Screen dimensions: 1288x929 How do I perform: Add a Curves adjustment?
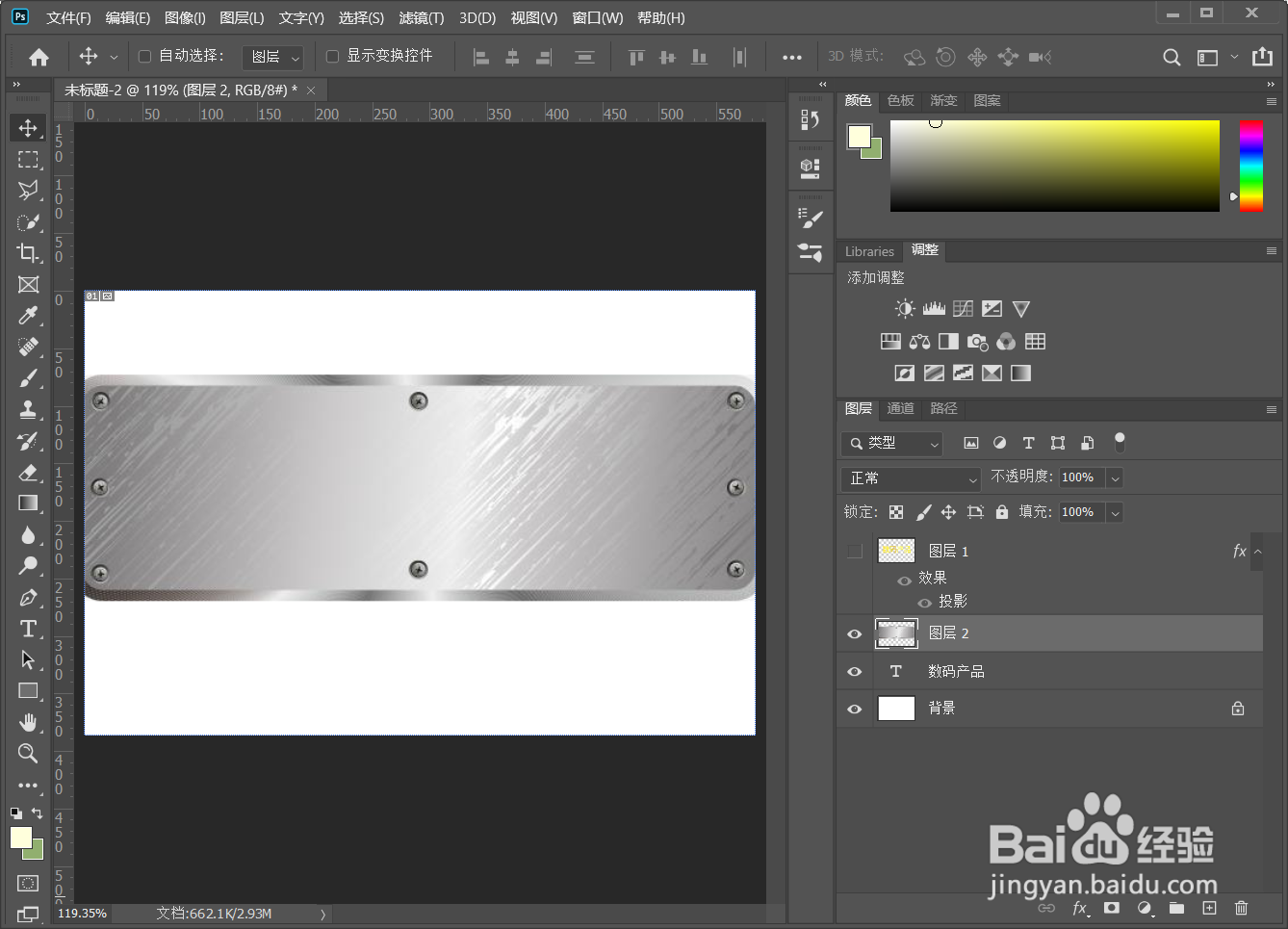pyautogui.click(x=963, y=309)
